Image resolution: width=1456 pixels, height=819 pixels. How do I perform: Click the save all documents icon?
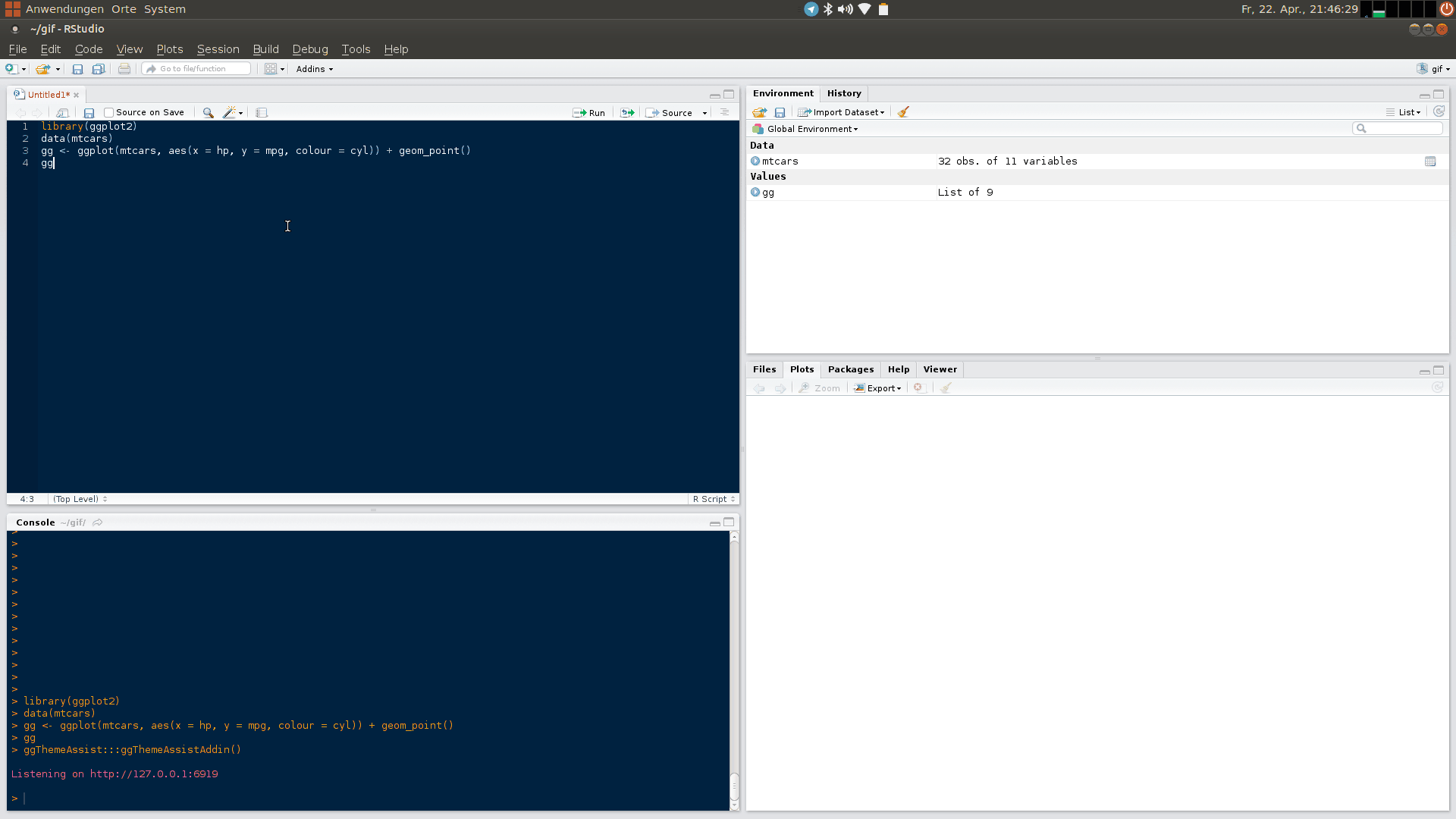click(98, 69)
